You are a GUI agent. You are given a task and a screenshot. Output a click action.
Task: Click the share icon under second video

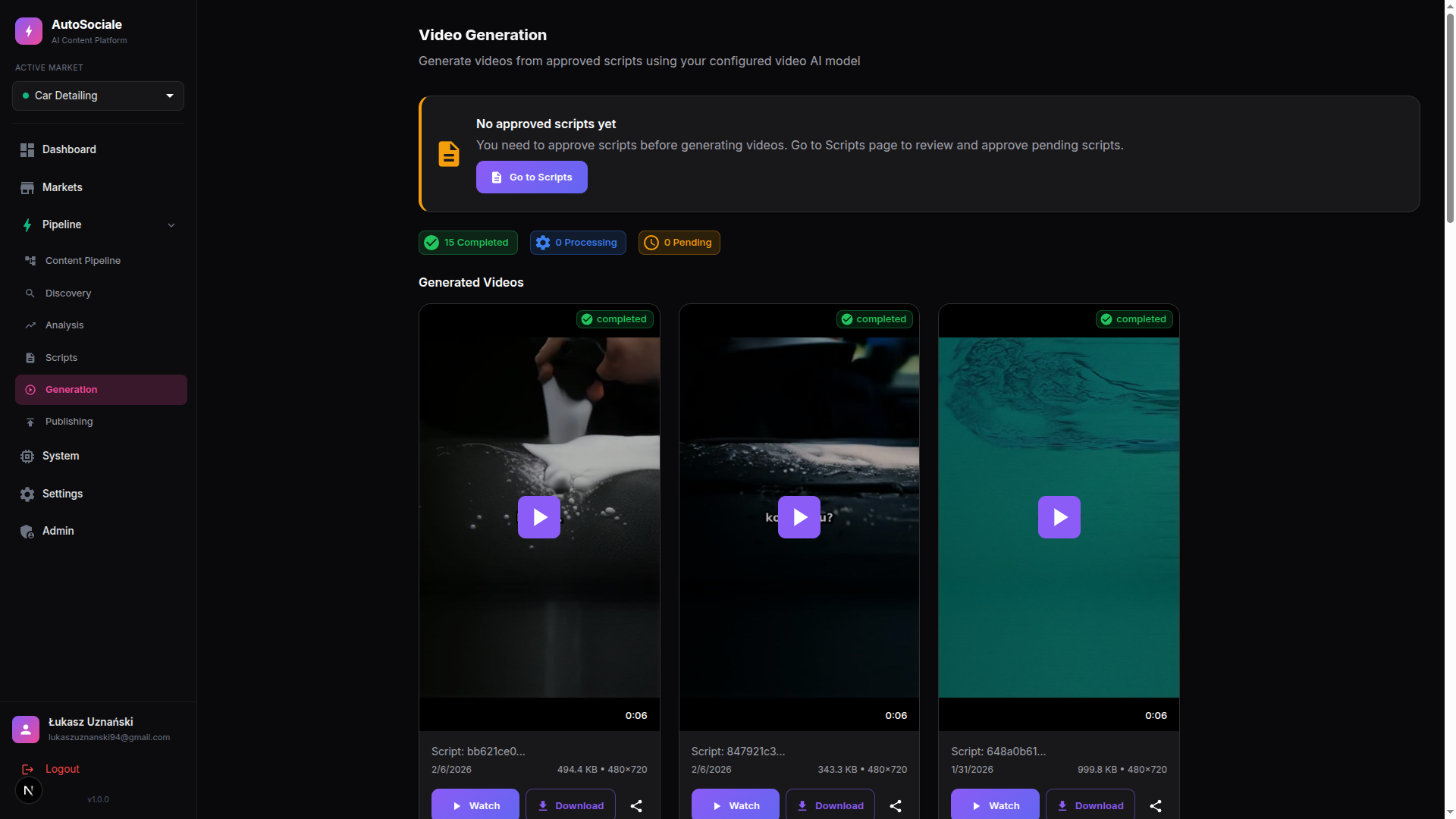tap(896, 806)
